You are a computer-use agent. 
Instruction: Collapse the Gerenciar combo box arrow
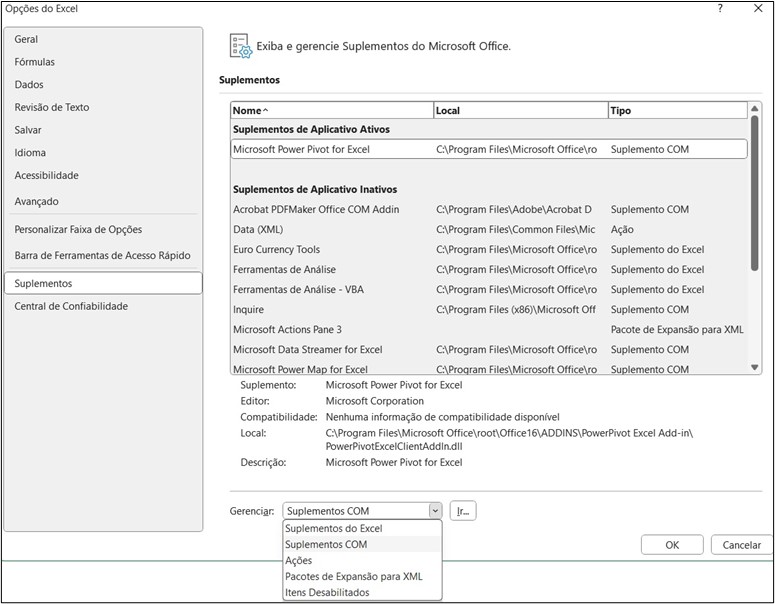435,511
